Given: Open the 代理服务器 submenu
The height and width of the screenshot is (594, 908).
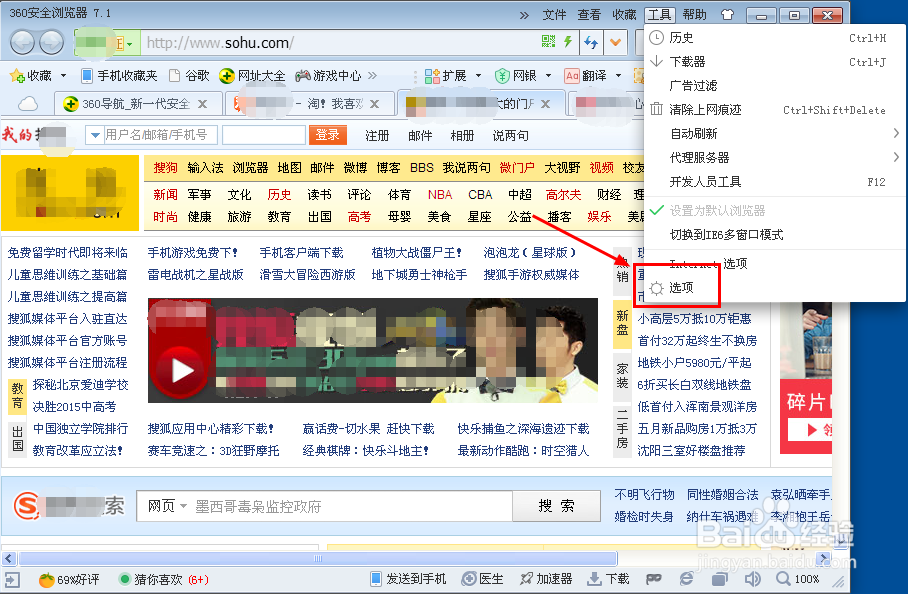Looking at the screenshot, I should tap(775, 157).
